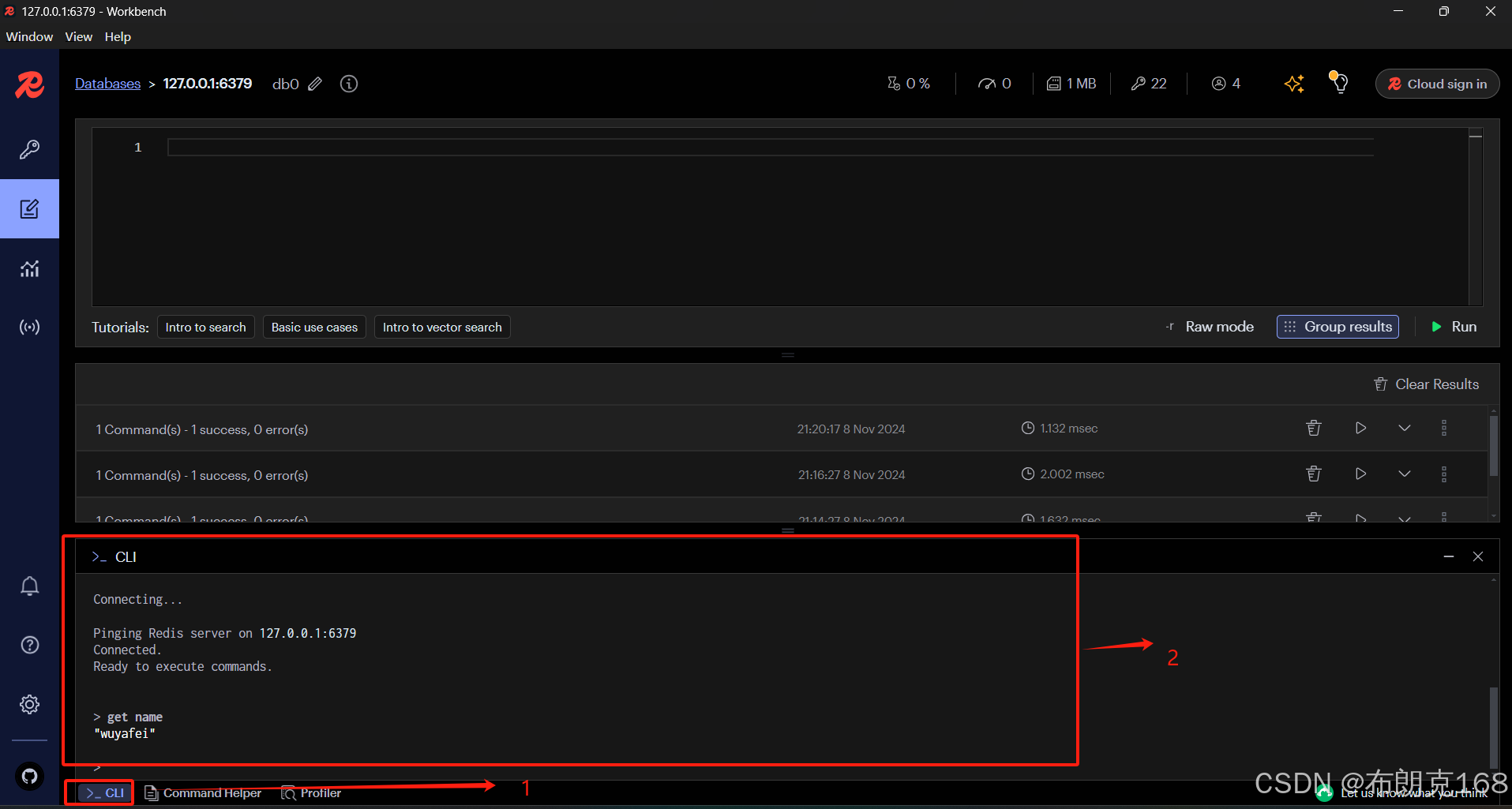Click the CLI output scrollbar
The width and height of the screenshot is (1512, 809).
click(x=1493, y=727)
